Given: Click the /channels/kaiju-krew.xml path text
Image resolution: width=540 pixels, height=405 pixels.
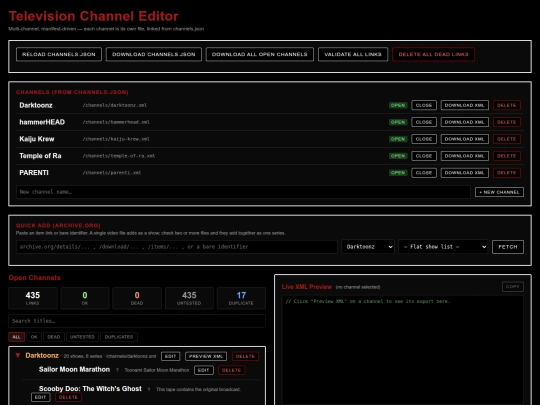Looking at the screenshot, I should click(x=116, y=139).
